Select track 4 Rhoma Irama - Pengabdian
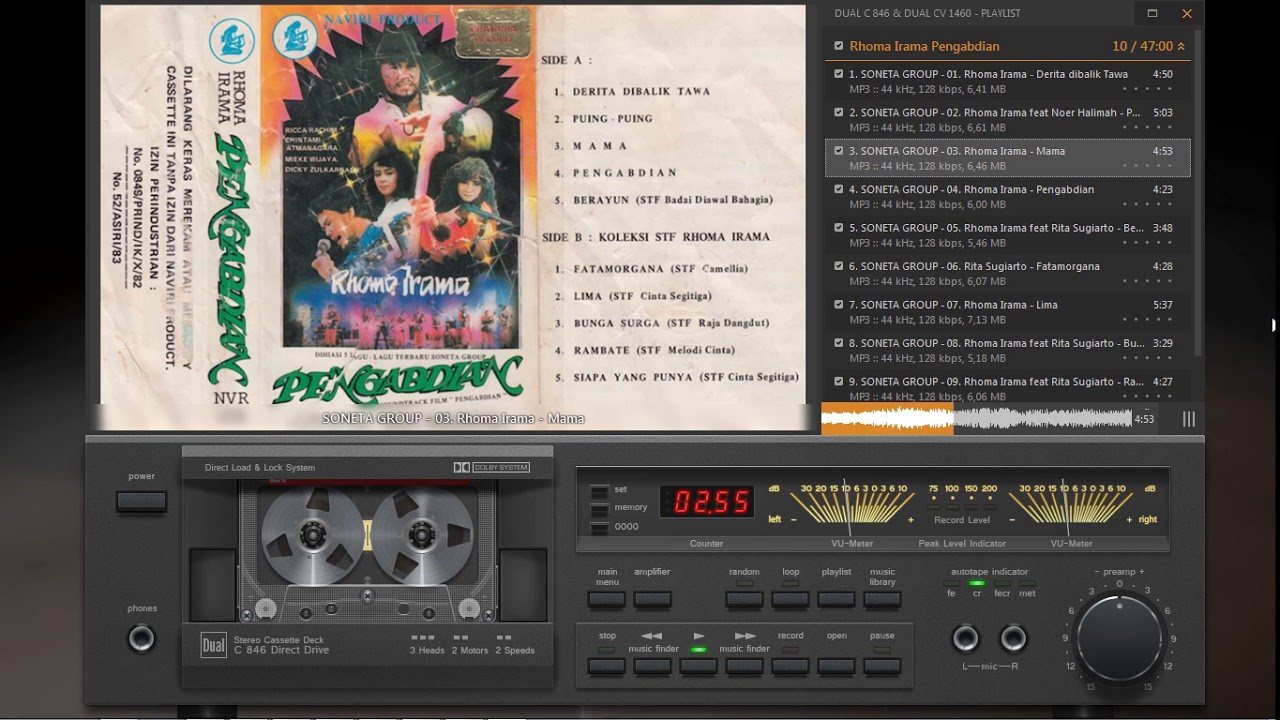This screenshot has width=1280, height=720. [1008, 196]
